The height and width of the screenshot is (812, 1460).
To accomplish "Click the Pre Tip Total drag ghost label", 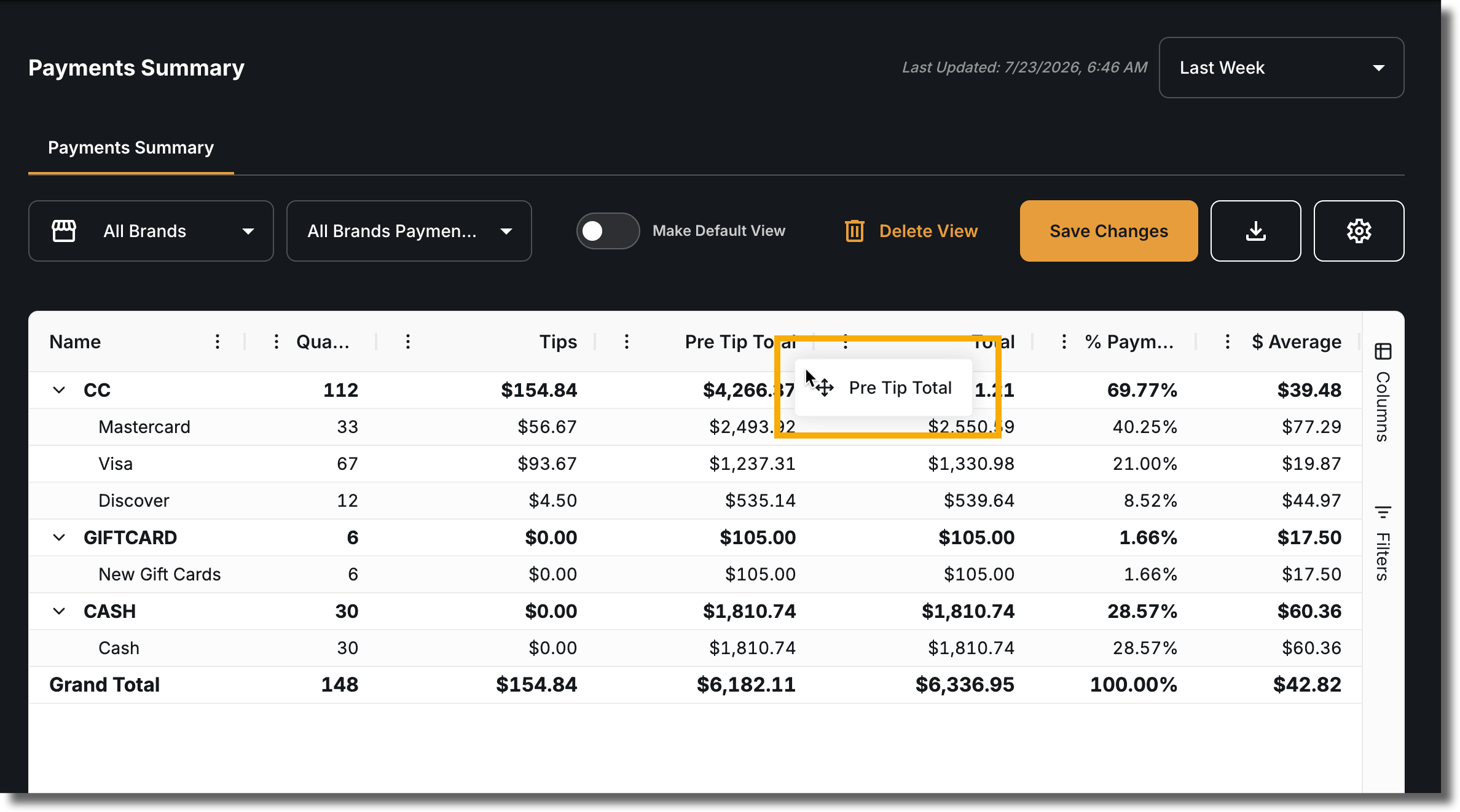I will pyautogui.click(x=900, y=388).
